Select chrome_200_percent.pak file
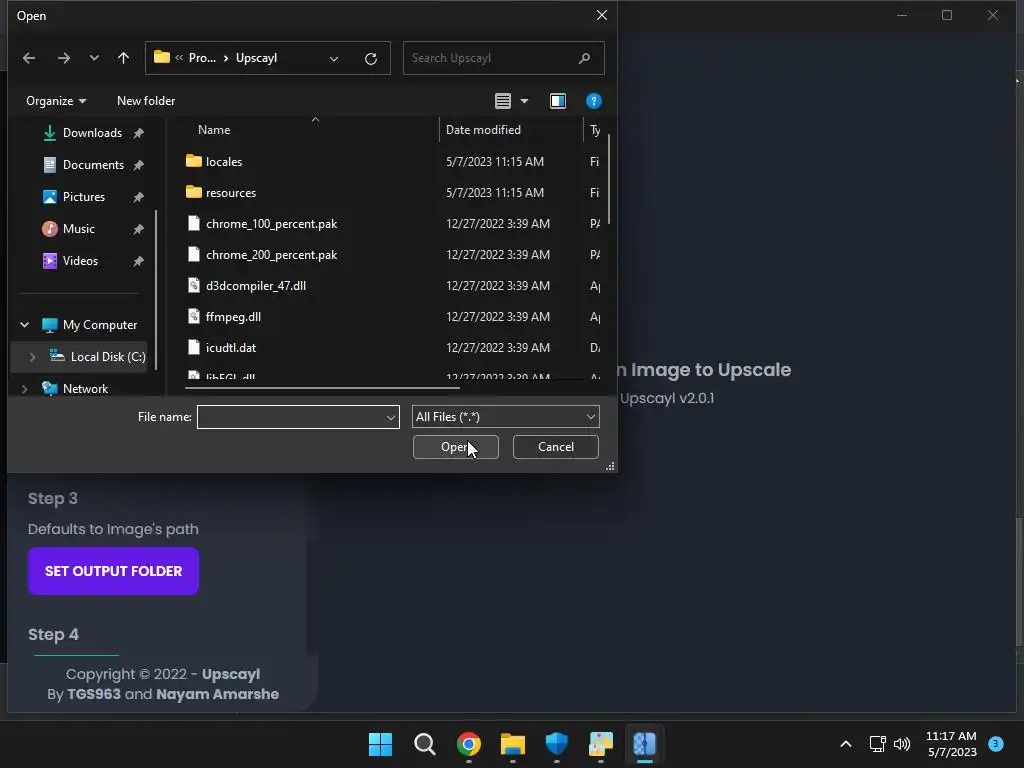This screenshot has height=768, width=1024. 271,255
